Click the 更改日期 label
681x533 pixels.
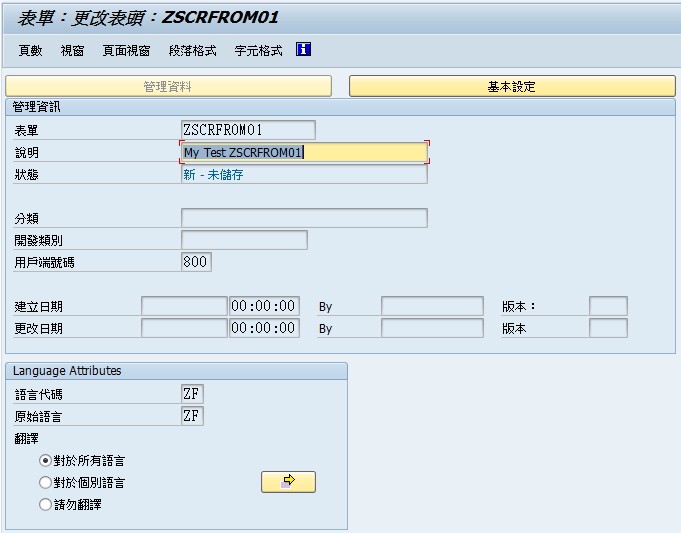point(38,328)
